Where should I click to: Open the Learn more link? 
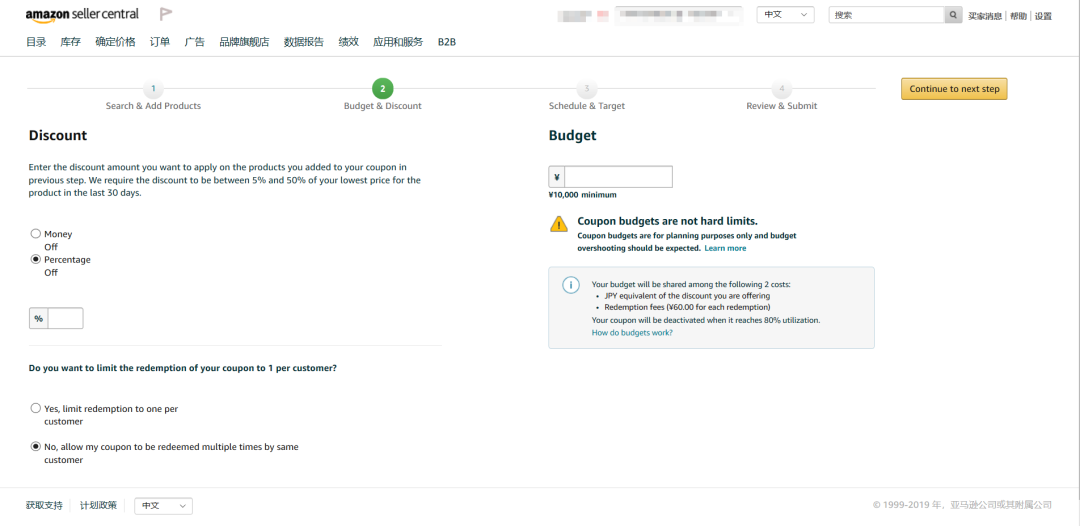point(725,248)
